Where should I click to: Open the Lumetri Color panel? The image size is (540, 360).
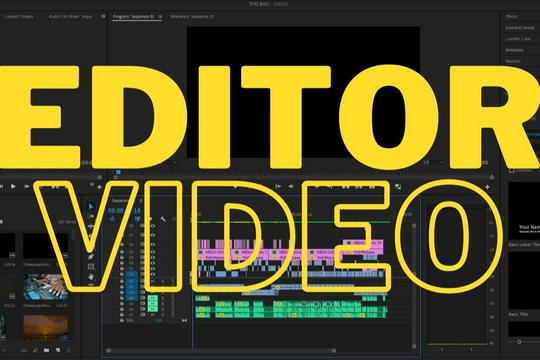pyautogui.click(x=518, y=39)
